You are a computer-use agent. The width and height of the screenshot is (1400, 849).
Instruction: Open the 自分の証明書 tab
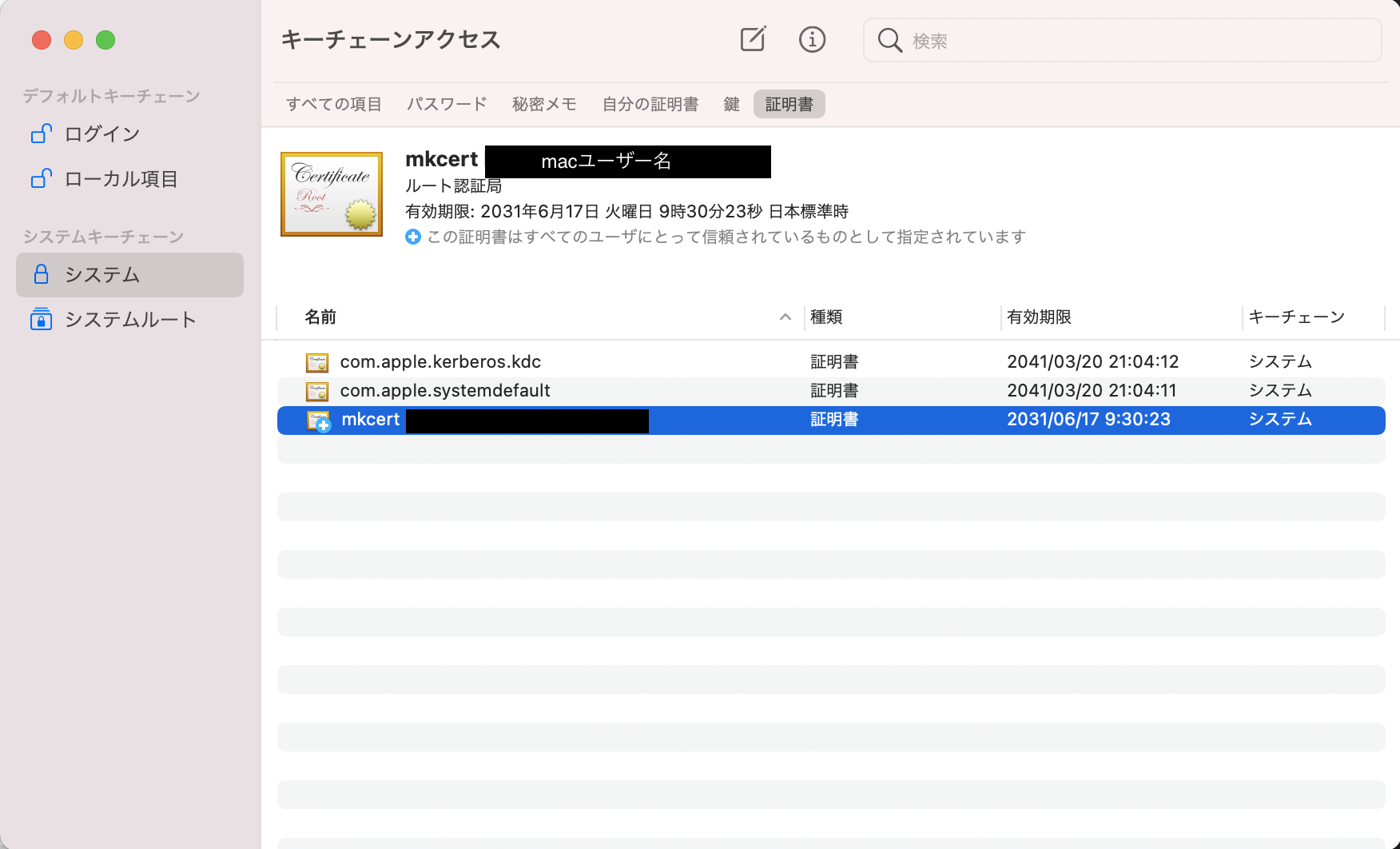tap(650, 103)
